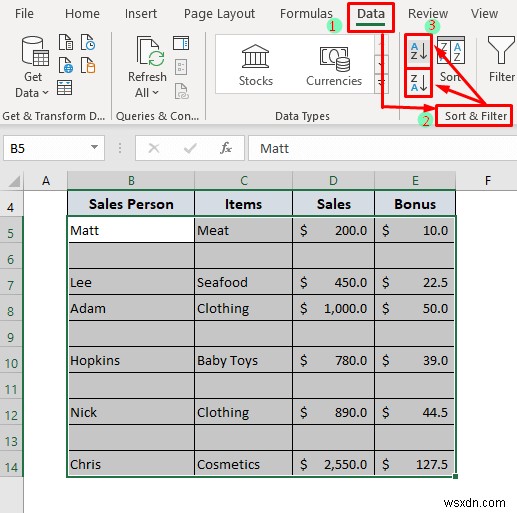Open the custom Sort dialog

click(450, 59)
